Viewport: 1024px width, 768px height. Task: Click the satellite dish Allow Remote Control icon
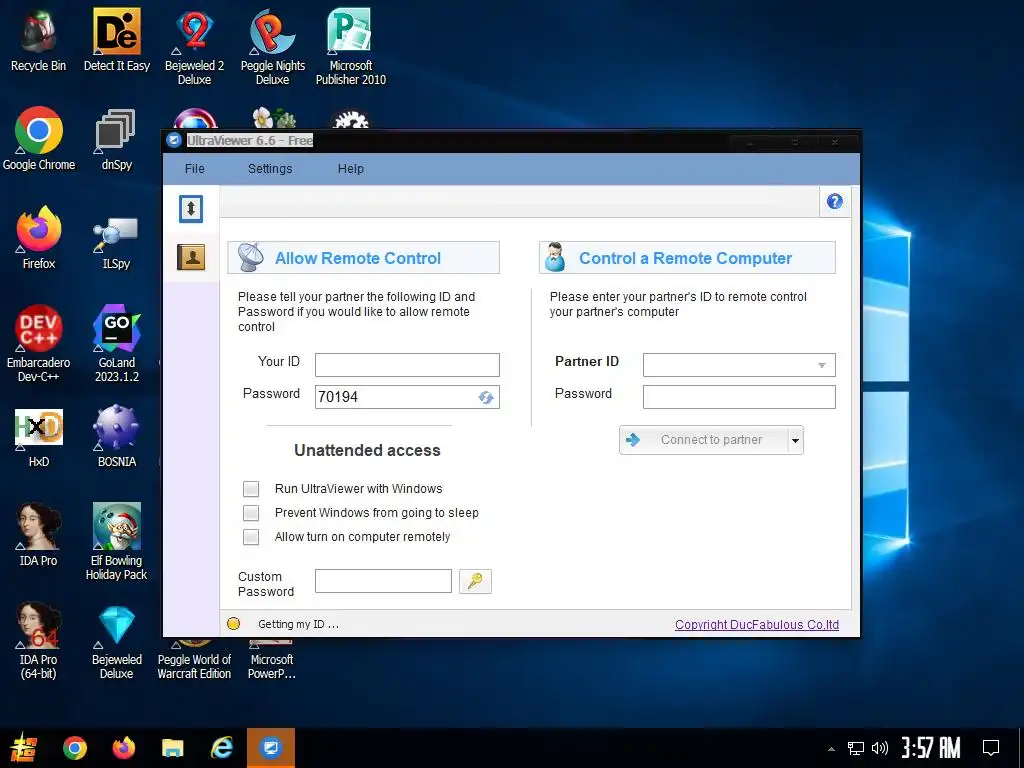(250, 257)
